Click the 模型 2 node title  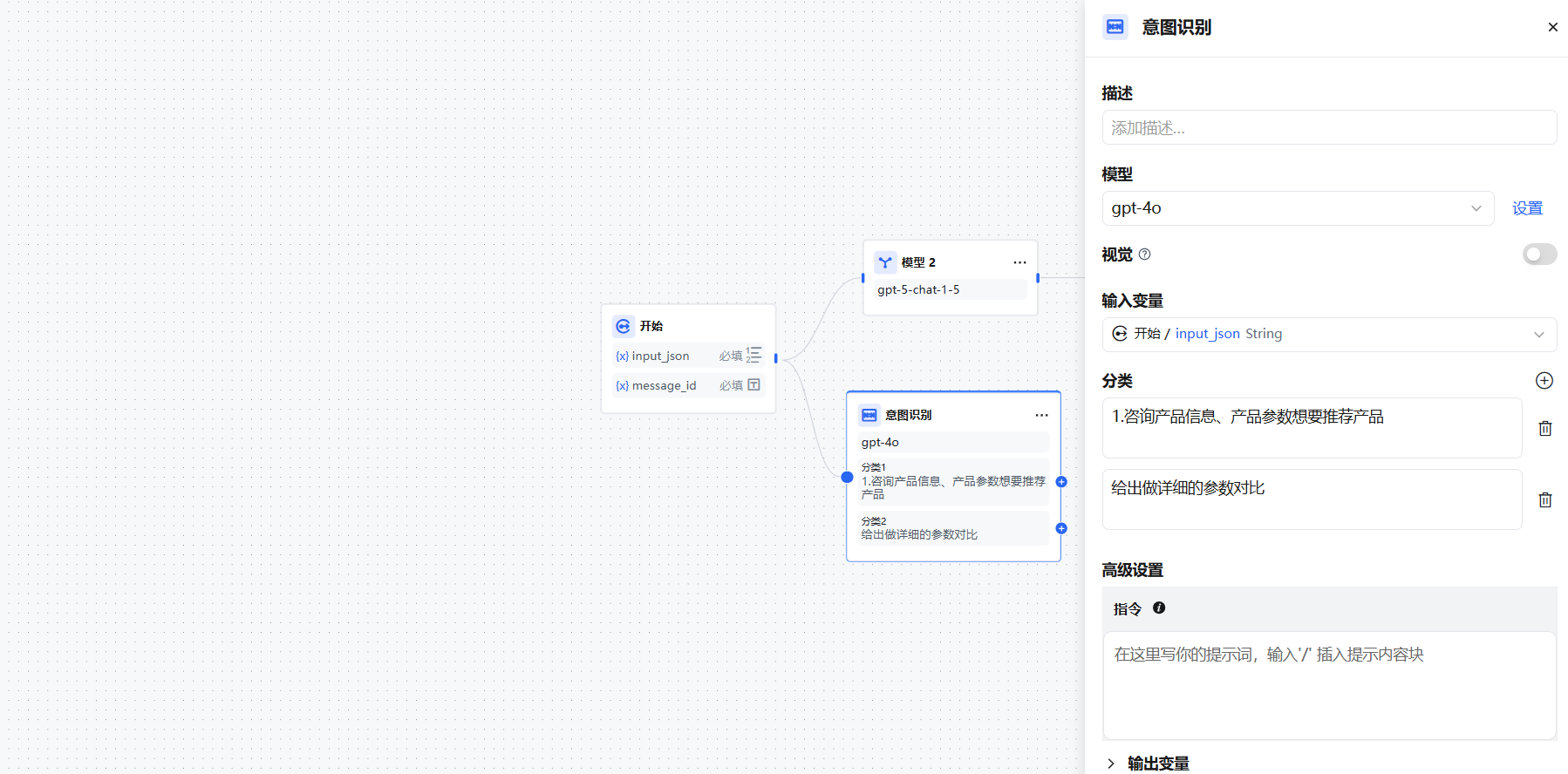918,262
